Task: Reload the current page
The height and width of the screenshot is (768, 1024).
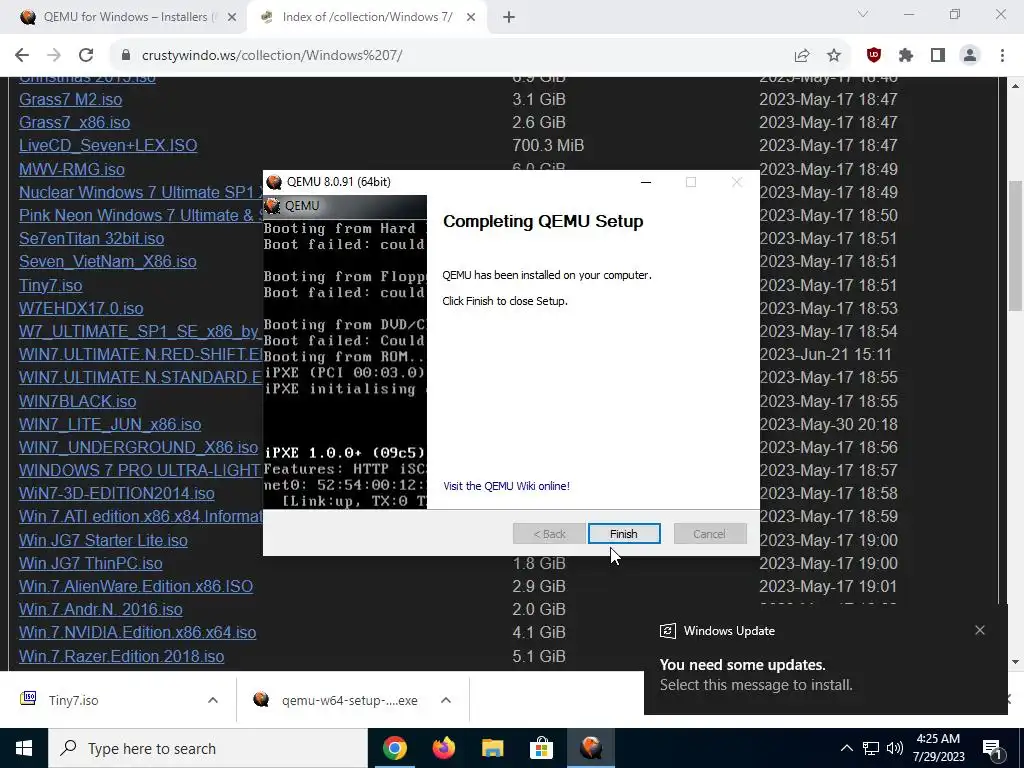Action: (86, 56)
